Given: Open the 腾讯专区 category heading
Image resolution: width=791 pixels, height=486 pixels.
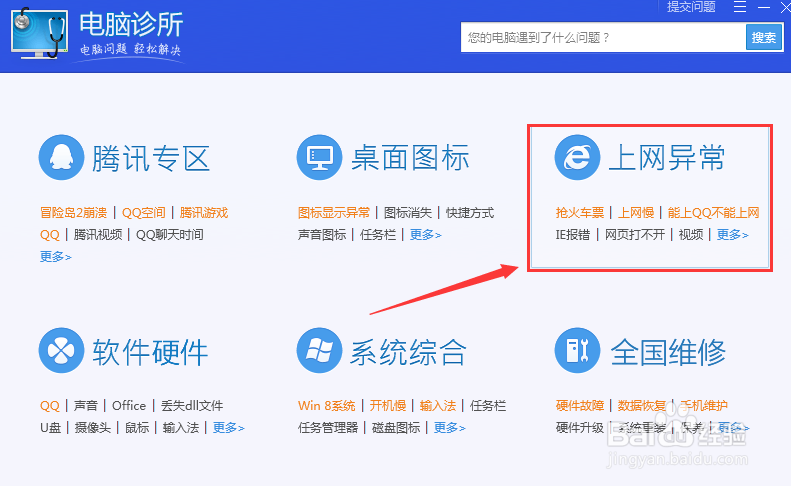Looking at the screenshot, I should tap(151, 158).
